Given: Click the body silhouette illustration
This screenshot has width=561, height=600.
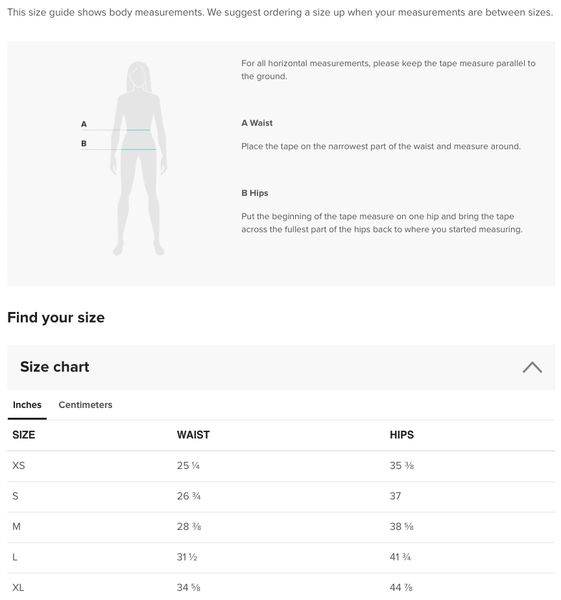Looking at the screenshot, I should [x=139, y=158].
